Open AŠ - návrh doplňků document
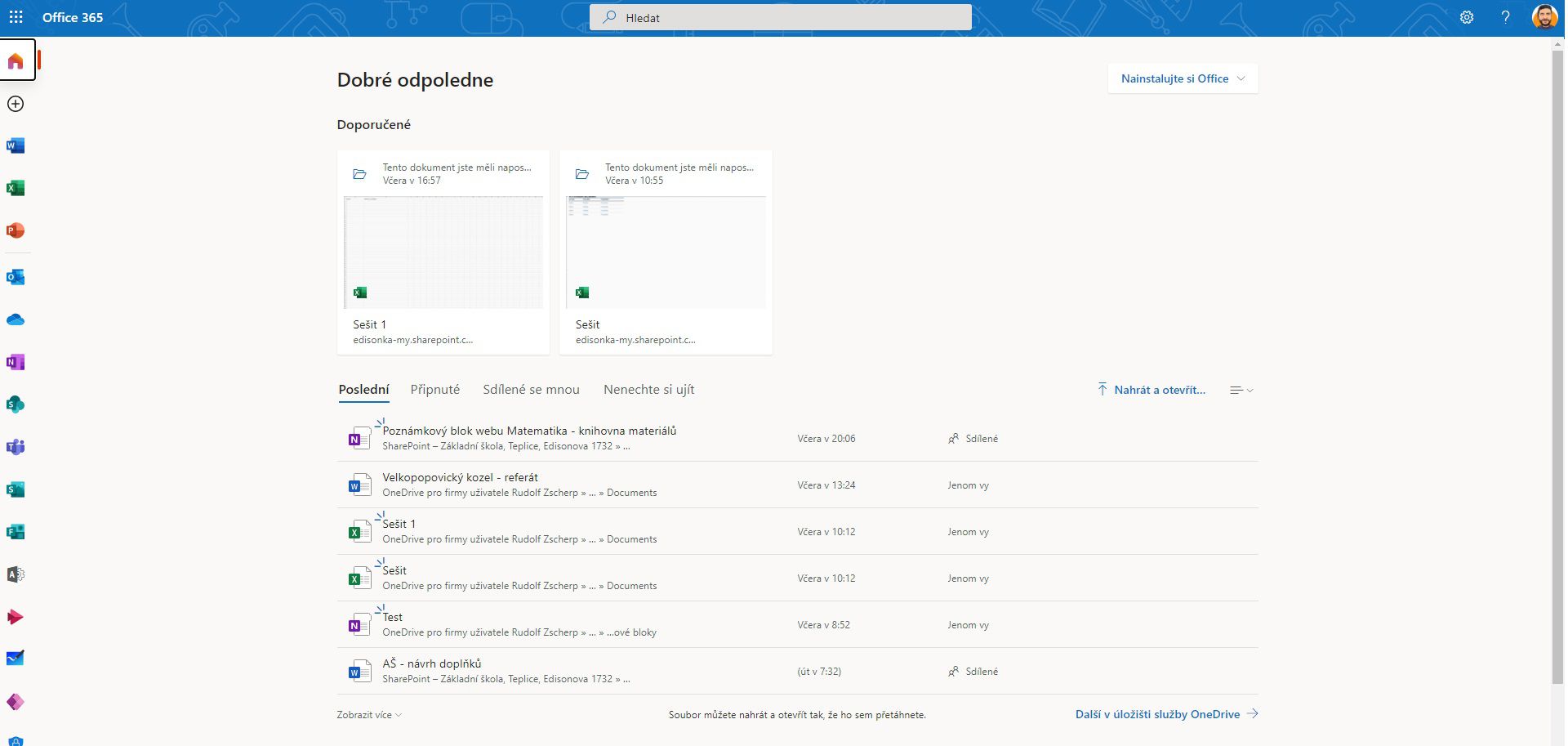1568x746 pixels. (432, 663)
